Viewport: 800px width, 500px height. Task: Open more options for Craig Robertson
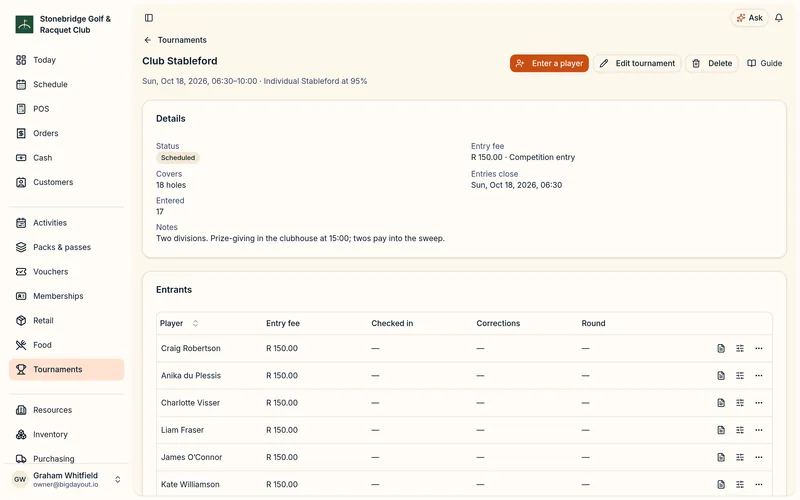[759, 348]
